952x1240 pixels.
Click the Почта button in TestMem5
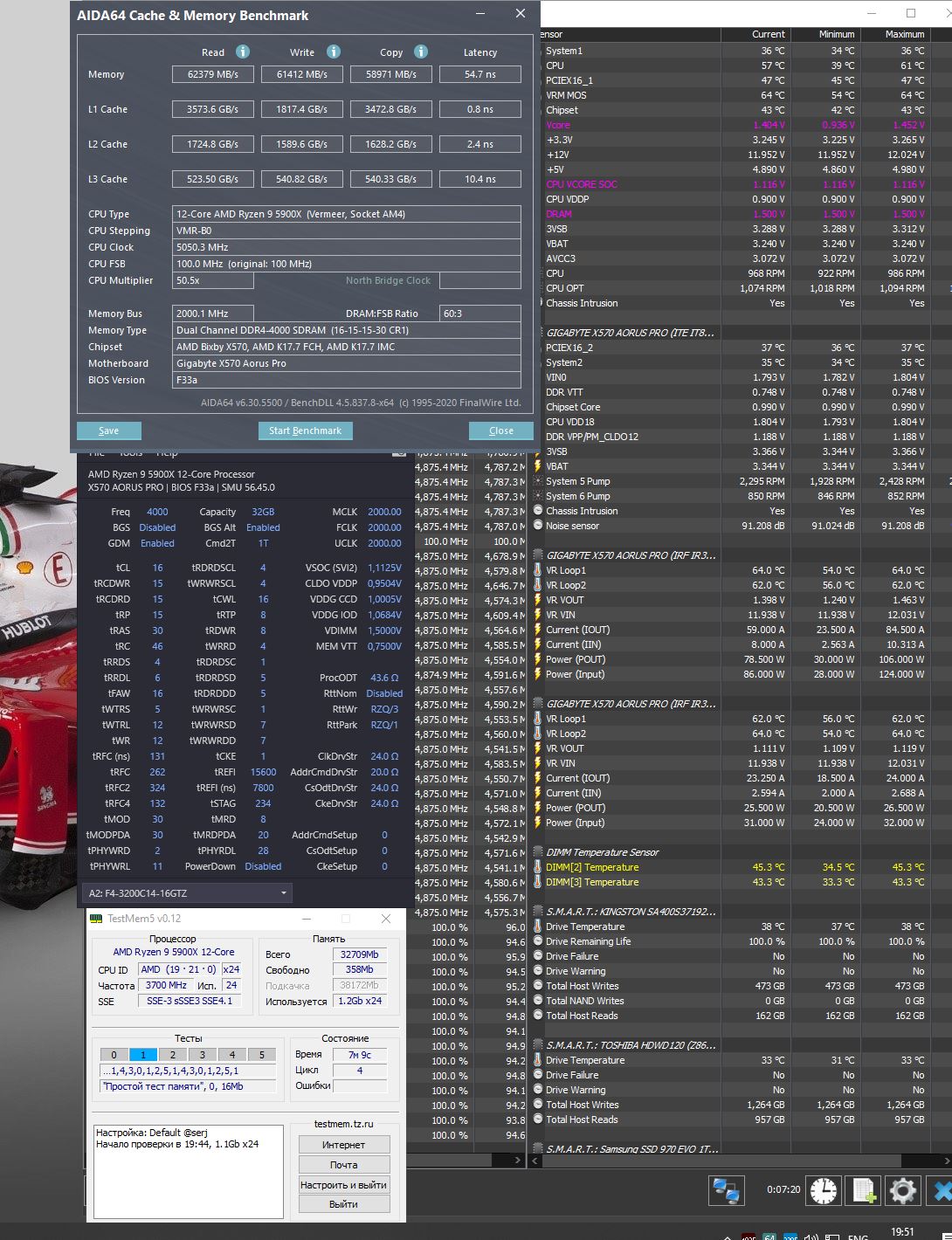click(343, 1165)
